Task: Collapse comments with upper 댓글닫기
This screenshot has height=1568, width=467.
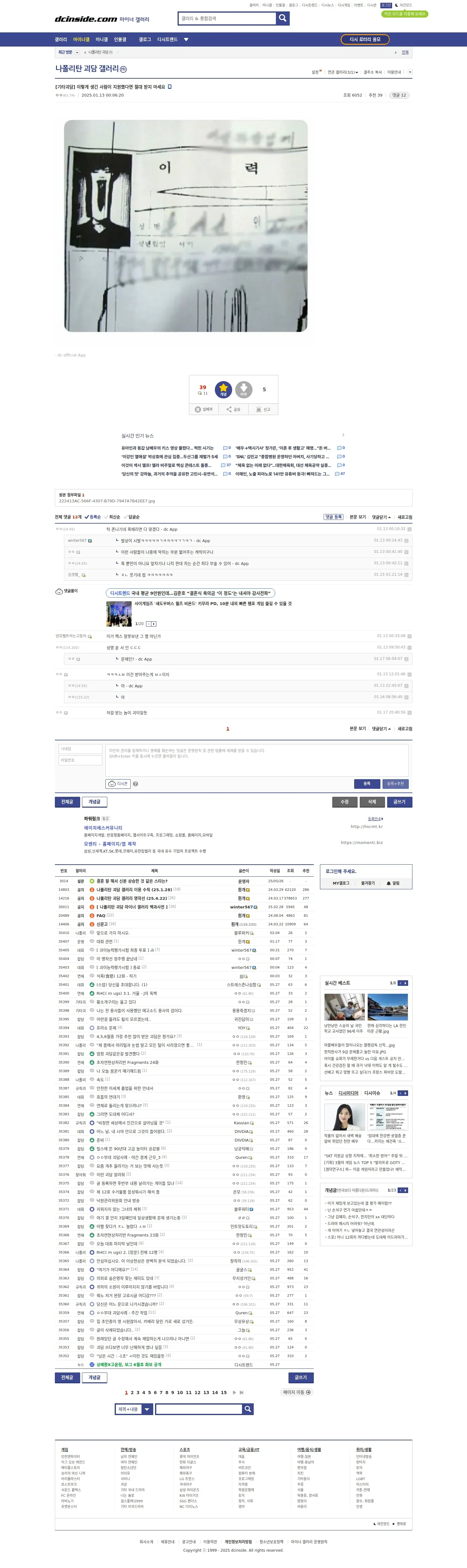Action: pos(381,517)
